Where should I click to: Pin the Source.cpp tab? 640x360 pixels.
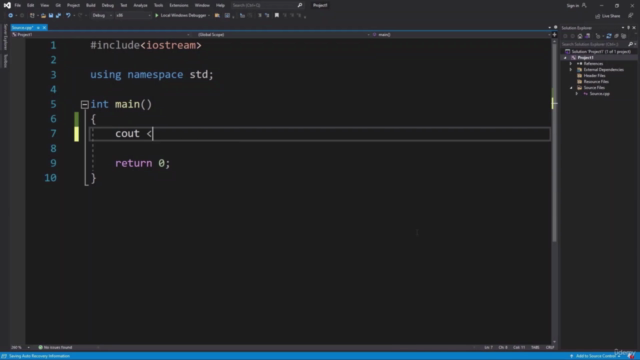(38, 28)
